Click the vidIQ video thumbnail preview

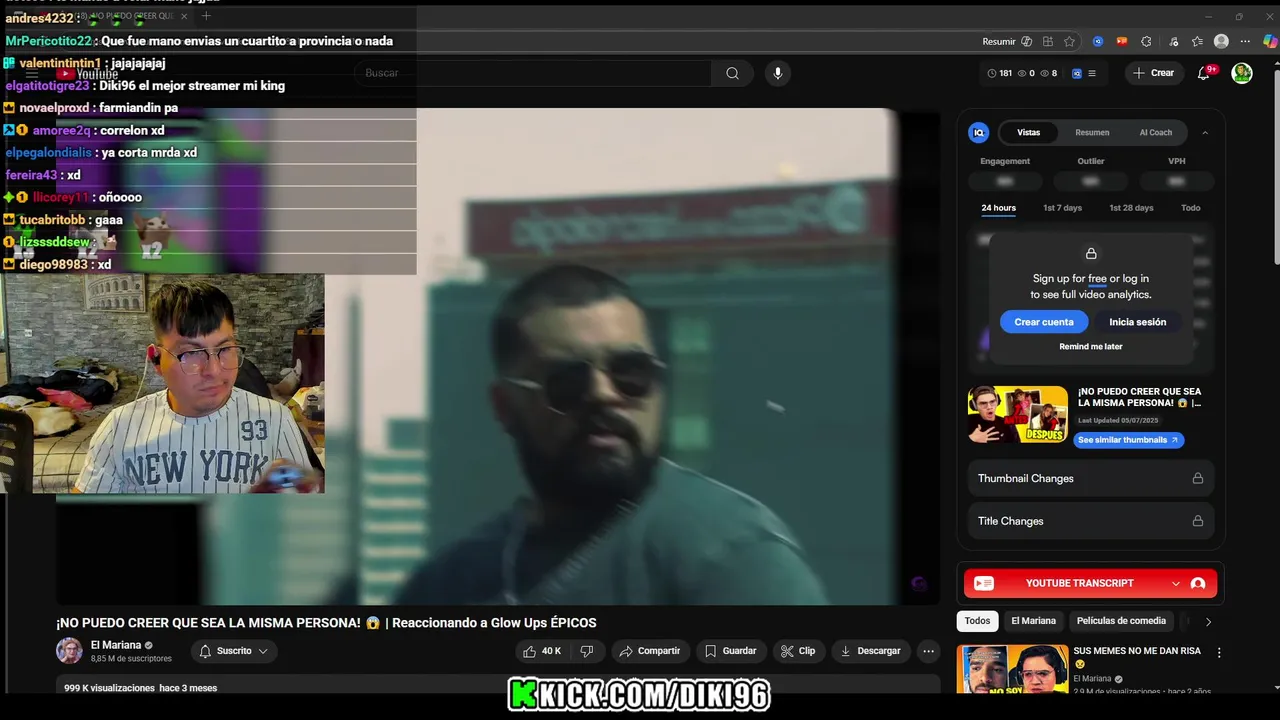coord(1018,415)
